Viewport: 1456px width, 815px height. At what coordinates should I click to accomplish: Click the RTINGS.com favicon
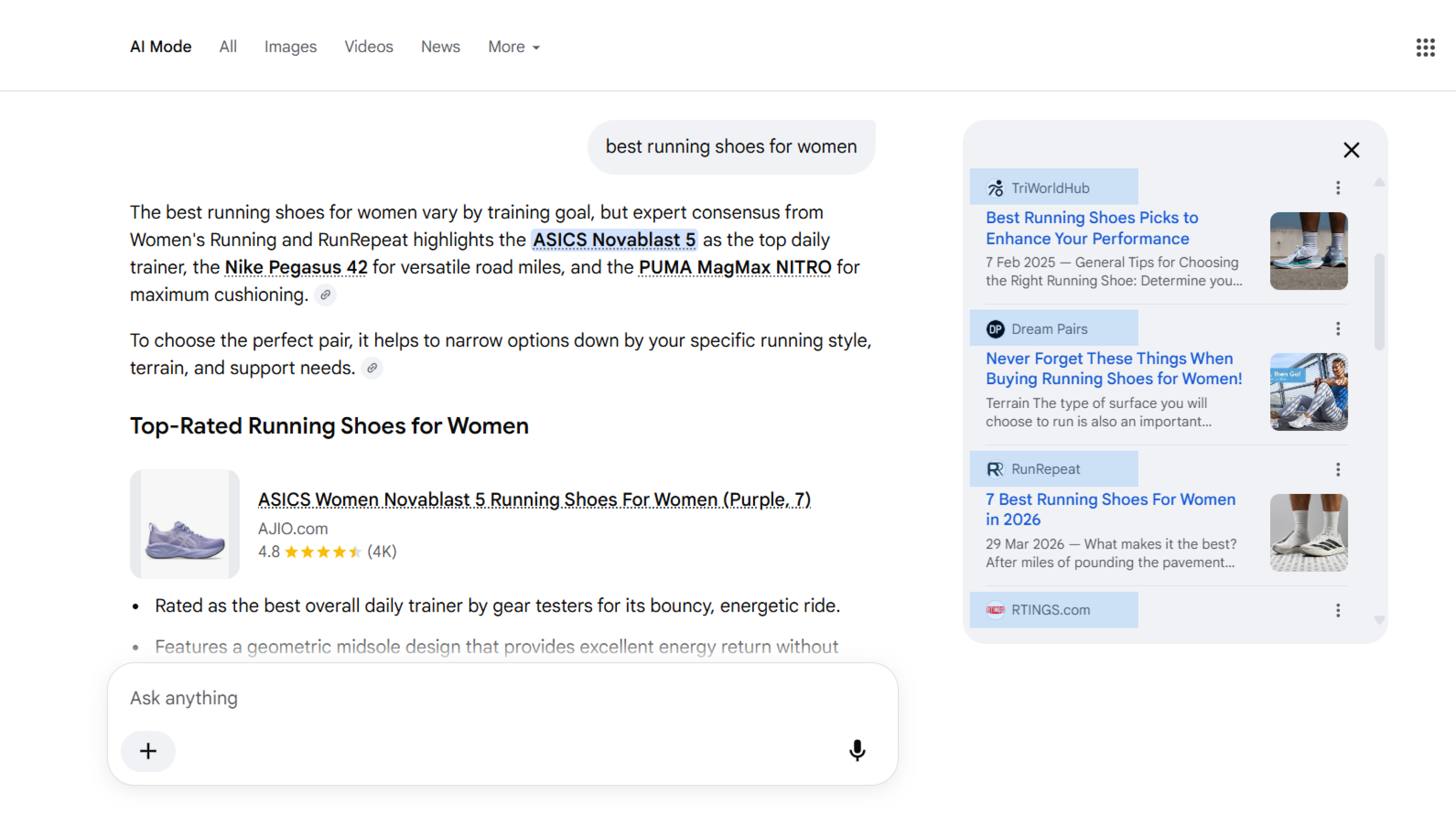click(x=995, y=610)
